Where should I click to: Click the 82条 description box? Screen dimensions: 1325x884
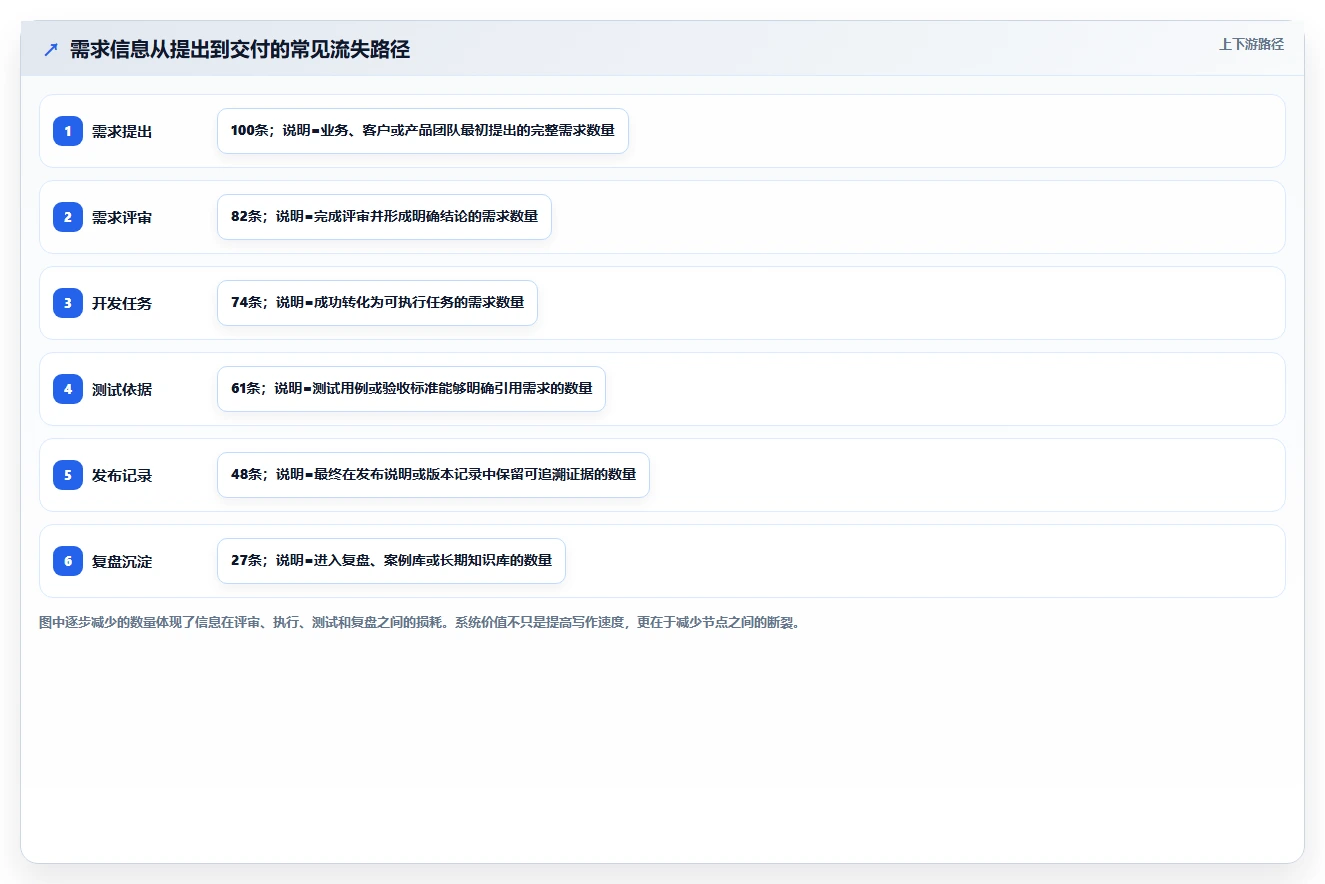(x=384, y=217)
